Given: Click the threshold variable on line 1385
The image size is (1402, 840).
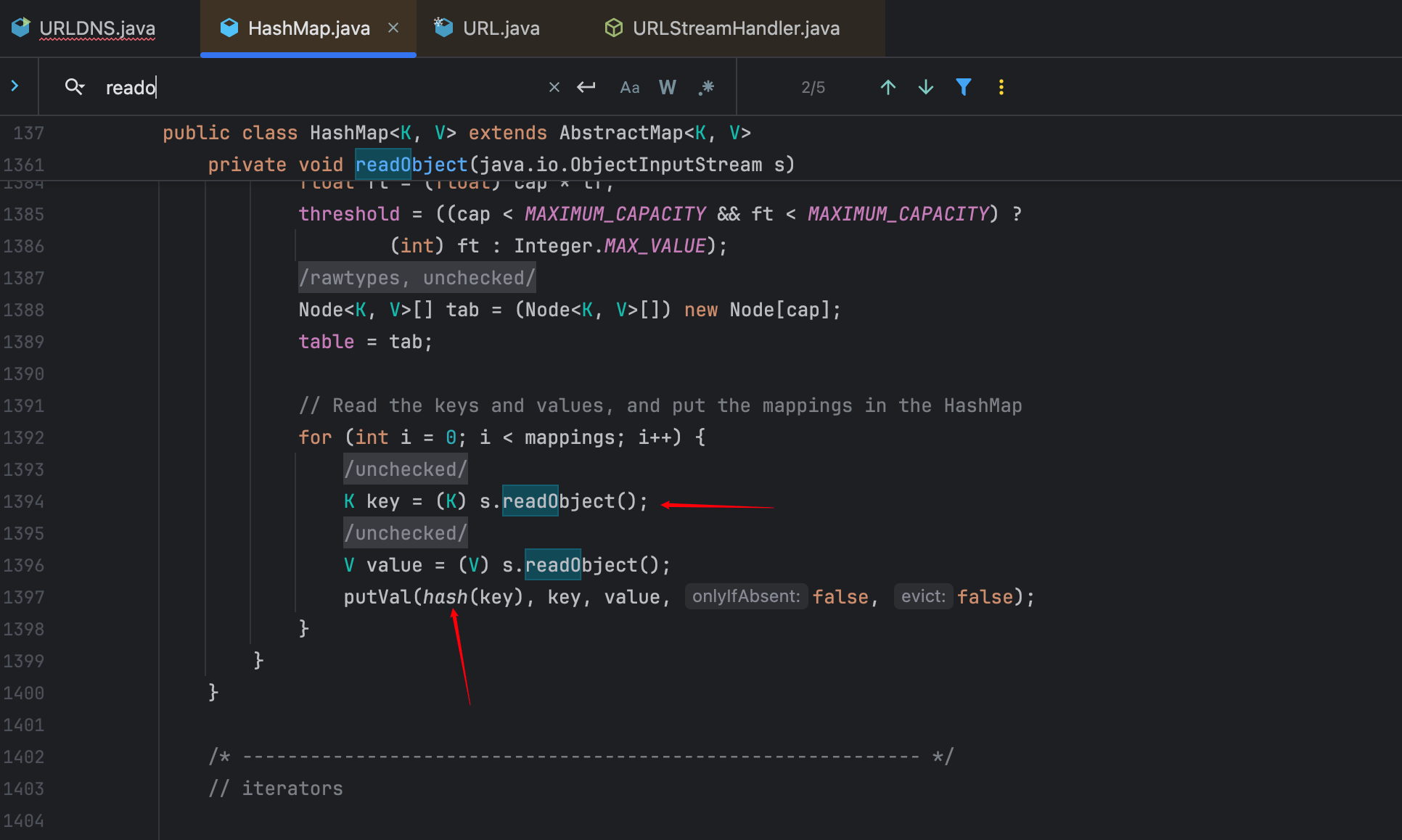Looking at the screenshot, I should [349, 214].
